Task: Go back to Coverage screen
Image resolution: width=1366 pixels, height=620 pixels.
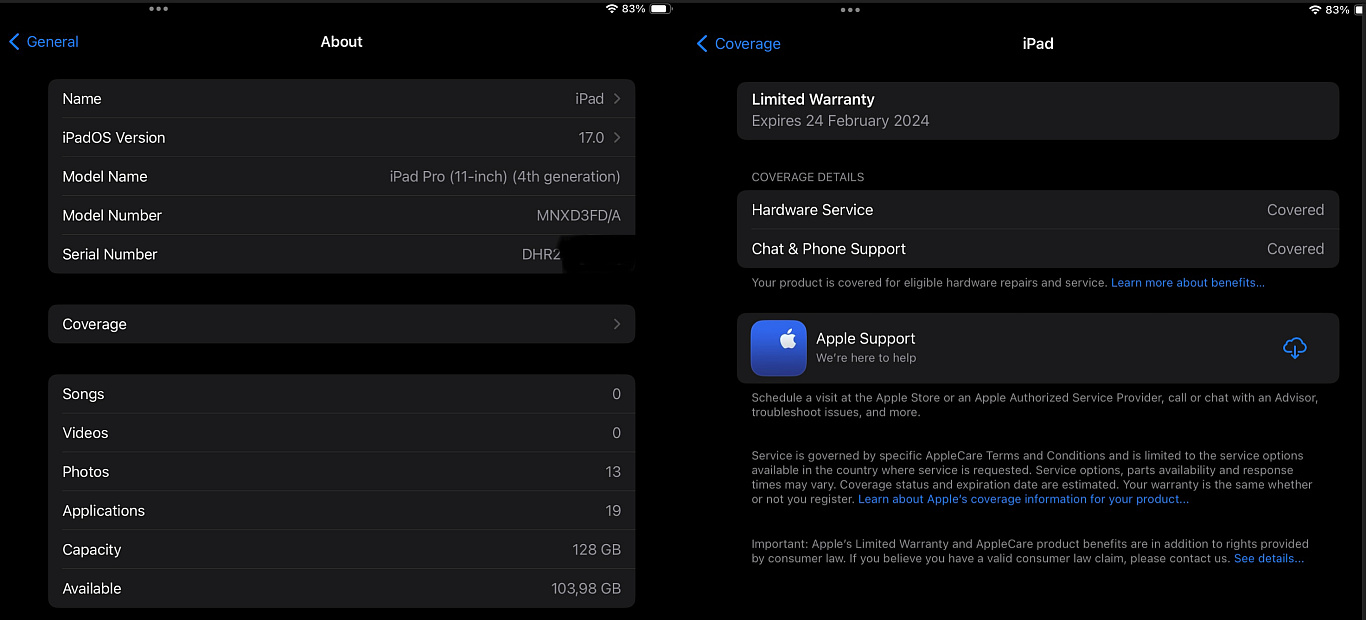Action: coord(738,44)
